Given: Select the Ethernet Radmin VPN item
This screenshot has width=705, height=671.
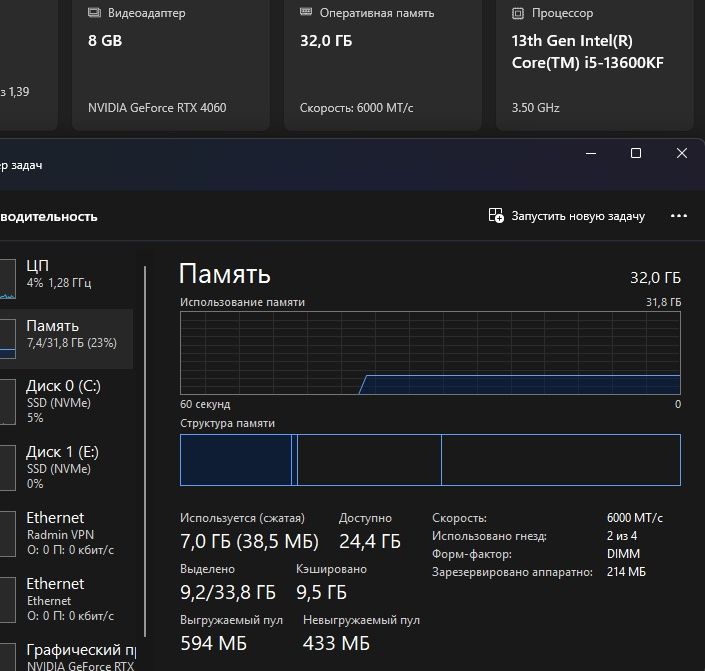Looking at the screenshot, I should pos(67,533).
